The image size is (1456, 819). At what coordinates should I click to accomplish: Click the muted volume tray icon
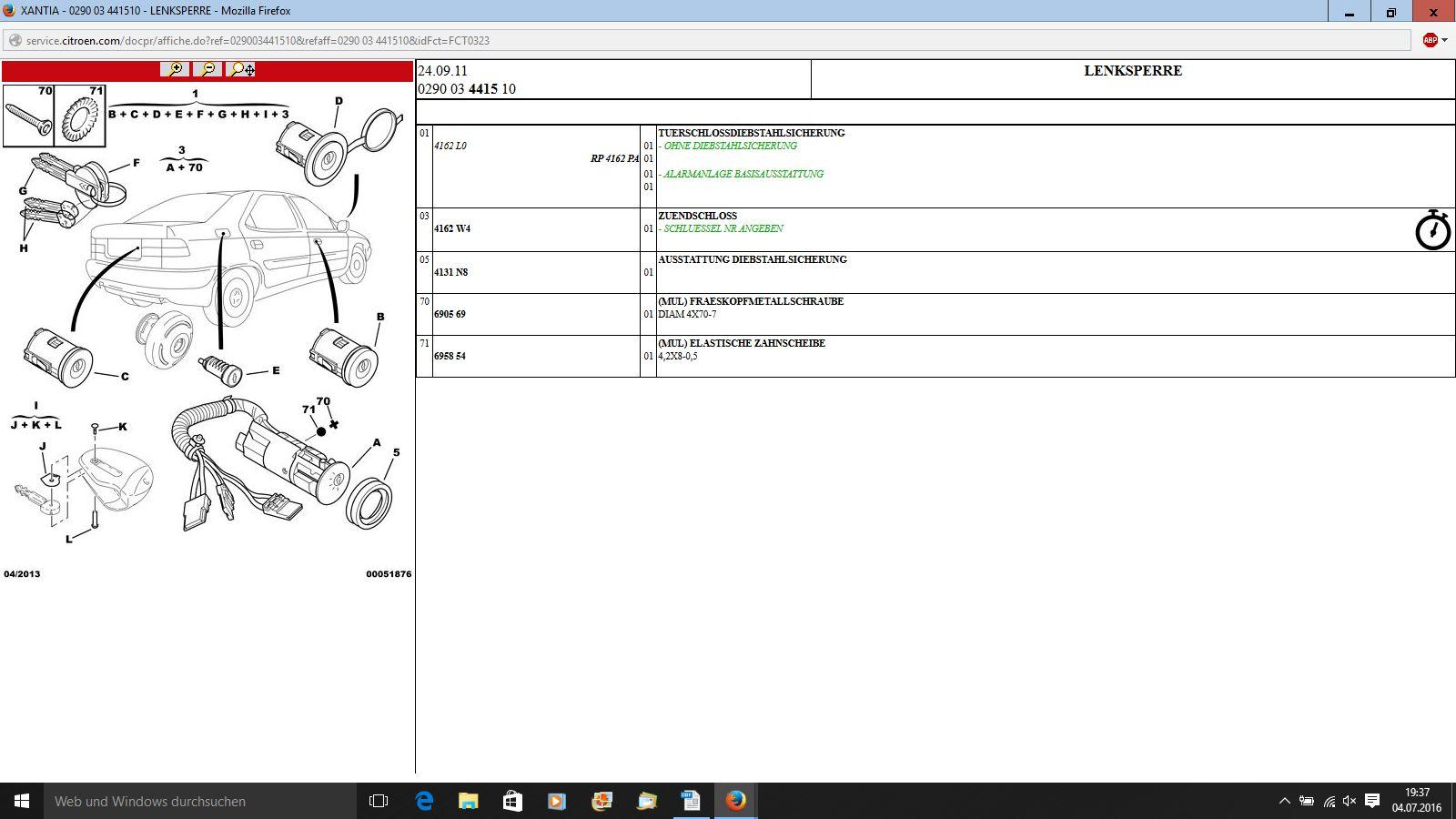coord(1350,801)
